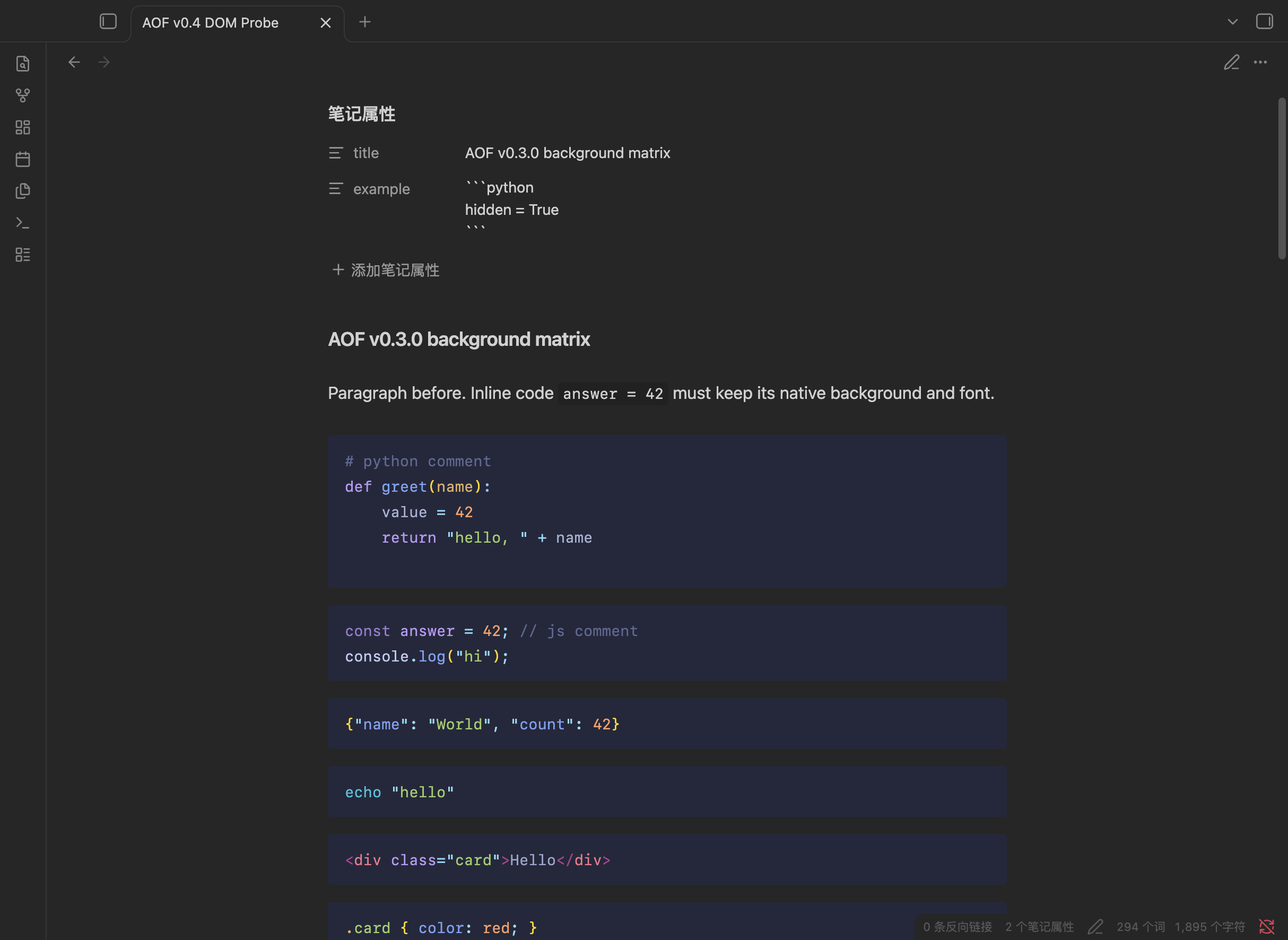Open the canvas grid icon
The height and width of the screenshot is (940, 1288).
click(23, 127)
